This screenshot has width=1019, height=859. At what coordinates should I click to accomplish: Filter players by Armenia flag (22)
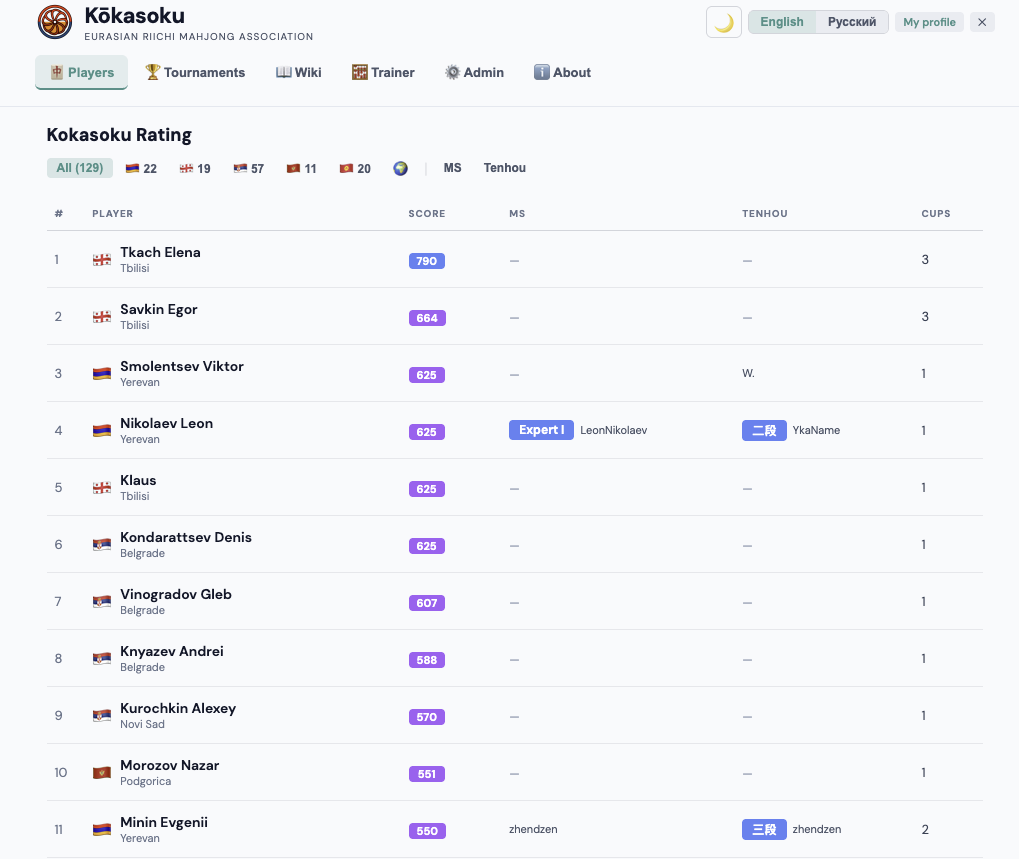(141, 169)
